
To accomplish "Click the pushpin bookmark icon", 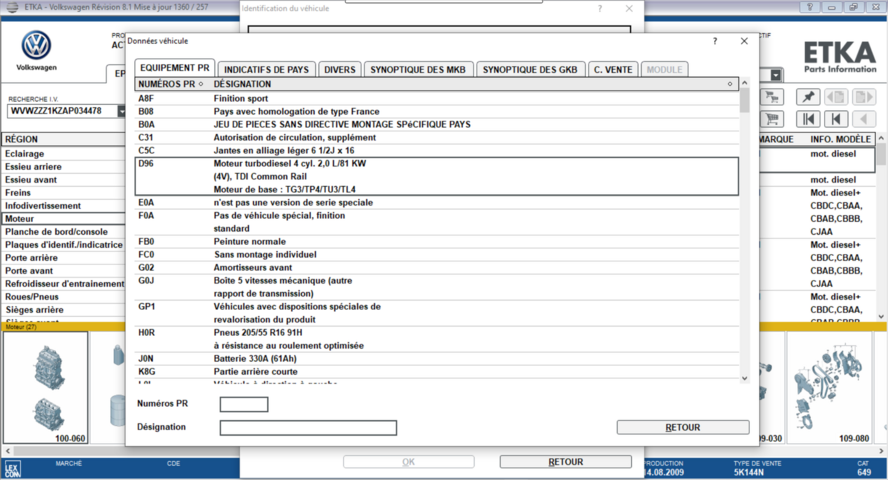I will click(x=808, y=97).
